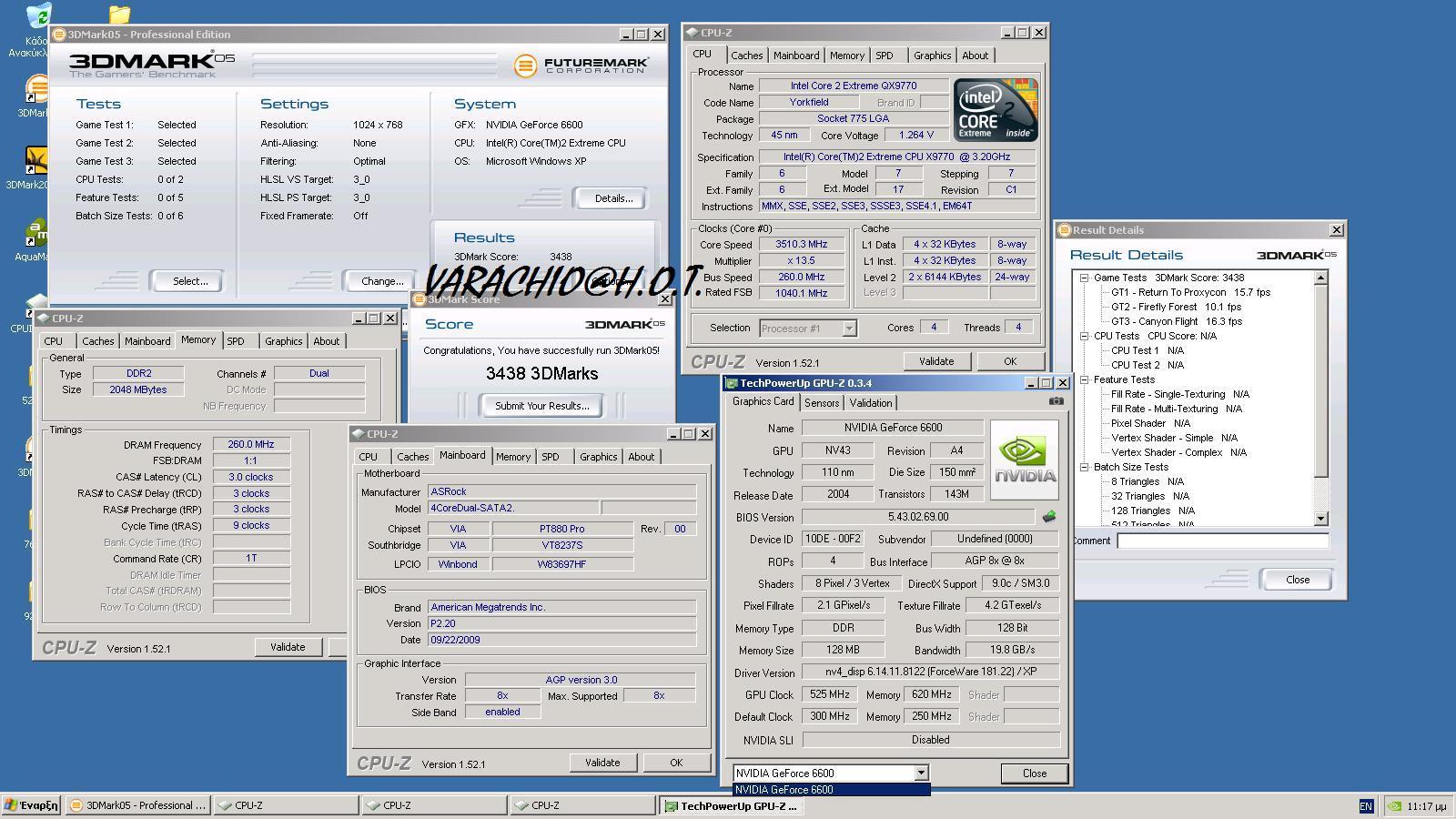Screen dimensions: 1456x819
Task: Open the Start menu button
Action: 31,805
